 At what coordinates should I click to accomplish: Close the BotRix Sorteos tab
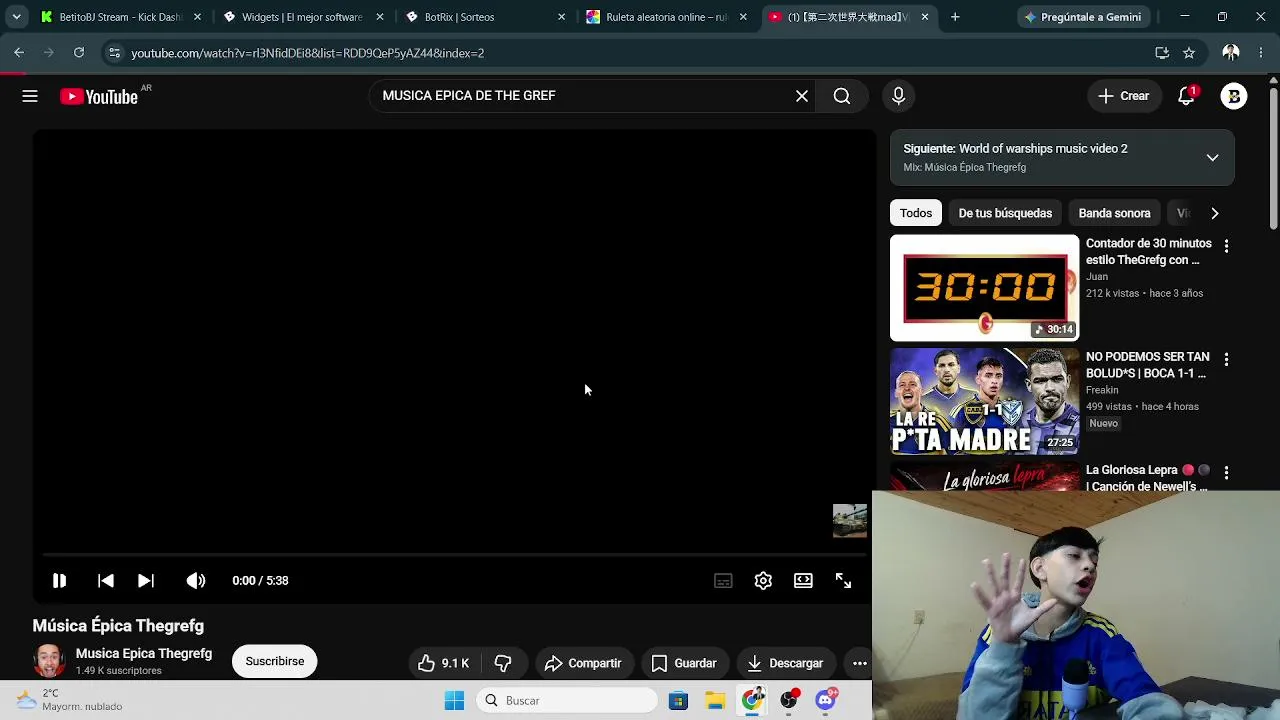coord(561,17)
